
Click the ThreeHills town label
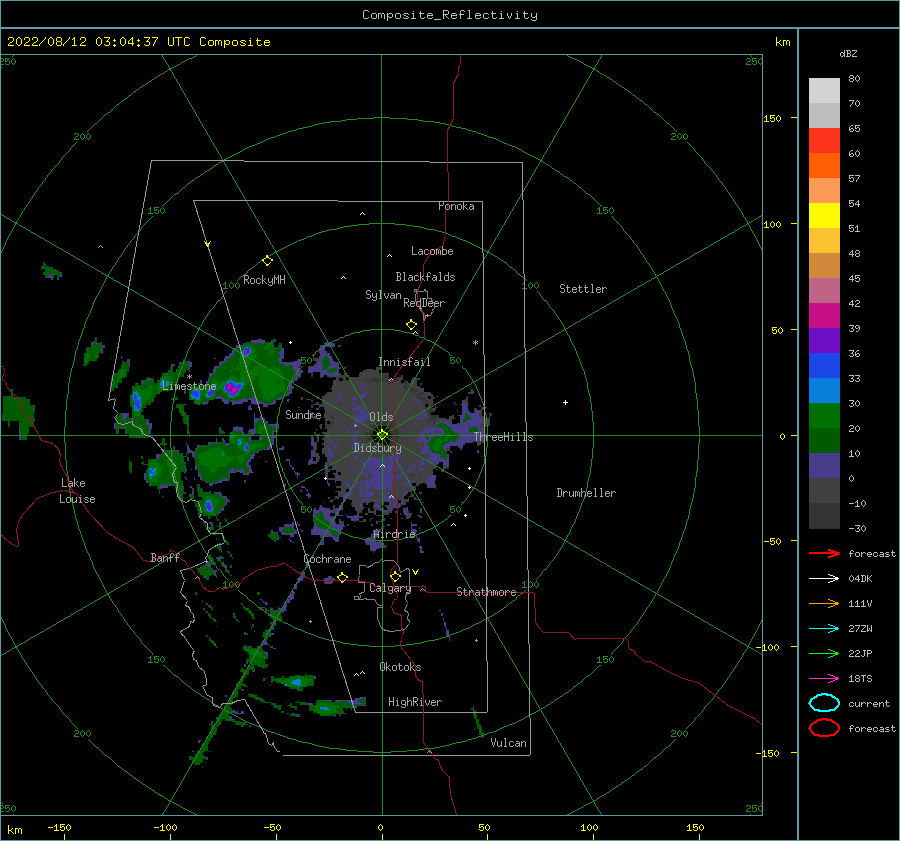click(503, 437)
